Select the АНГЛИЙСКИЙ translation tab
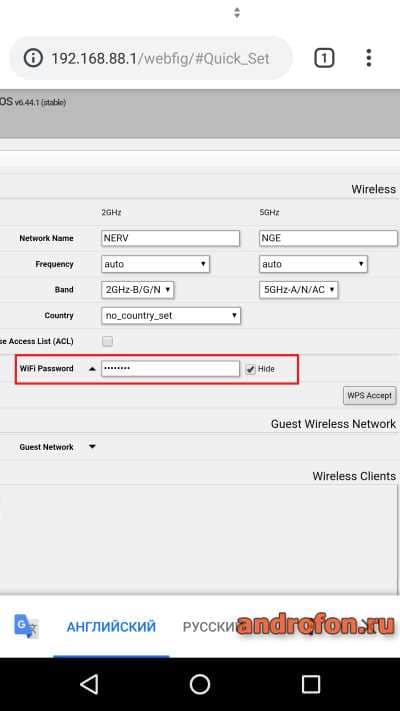Screen dimensions: 400x711 [111, 627]
